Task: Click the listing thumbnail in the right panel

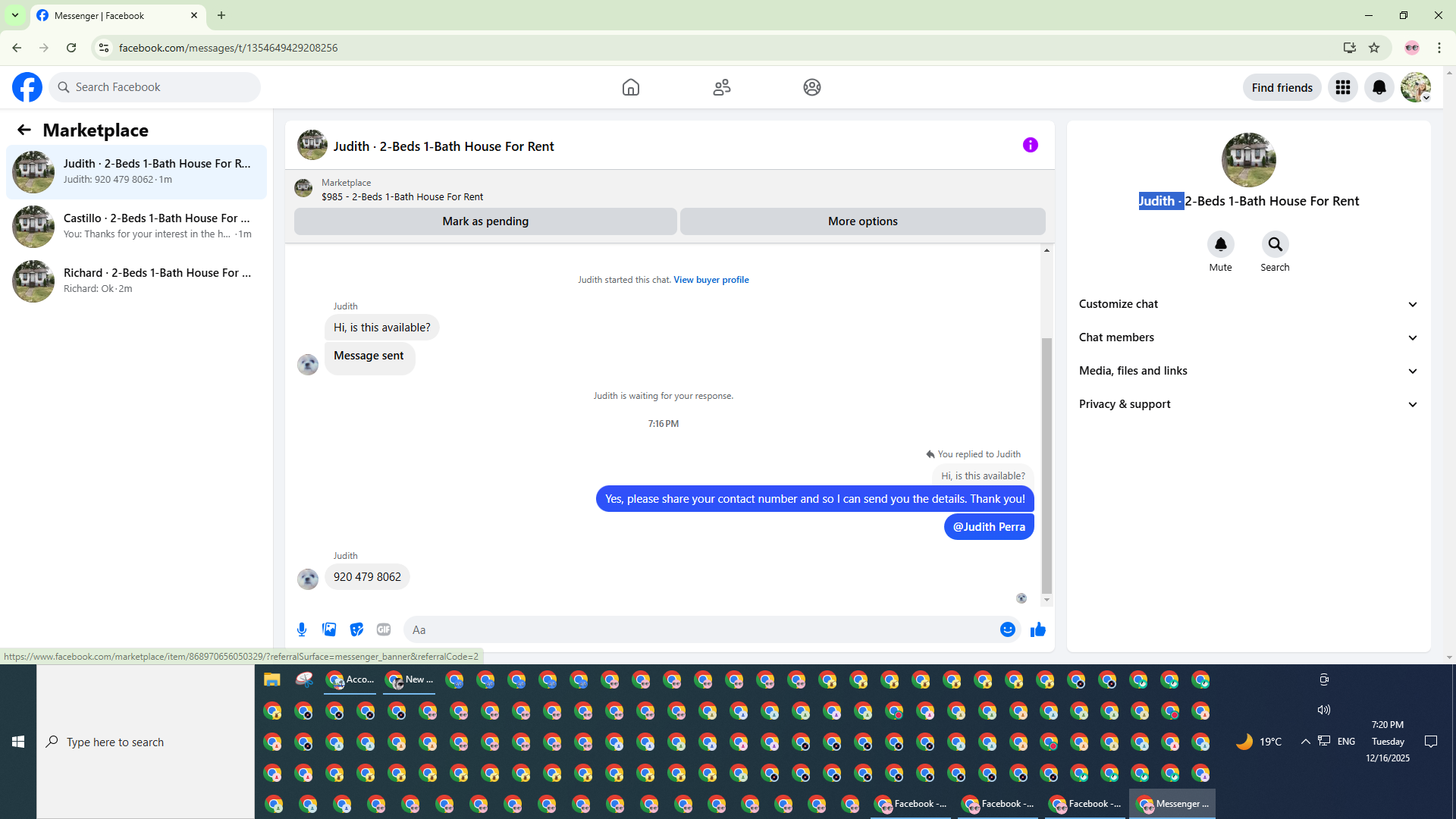Action: coord(1248,160)
